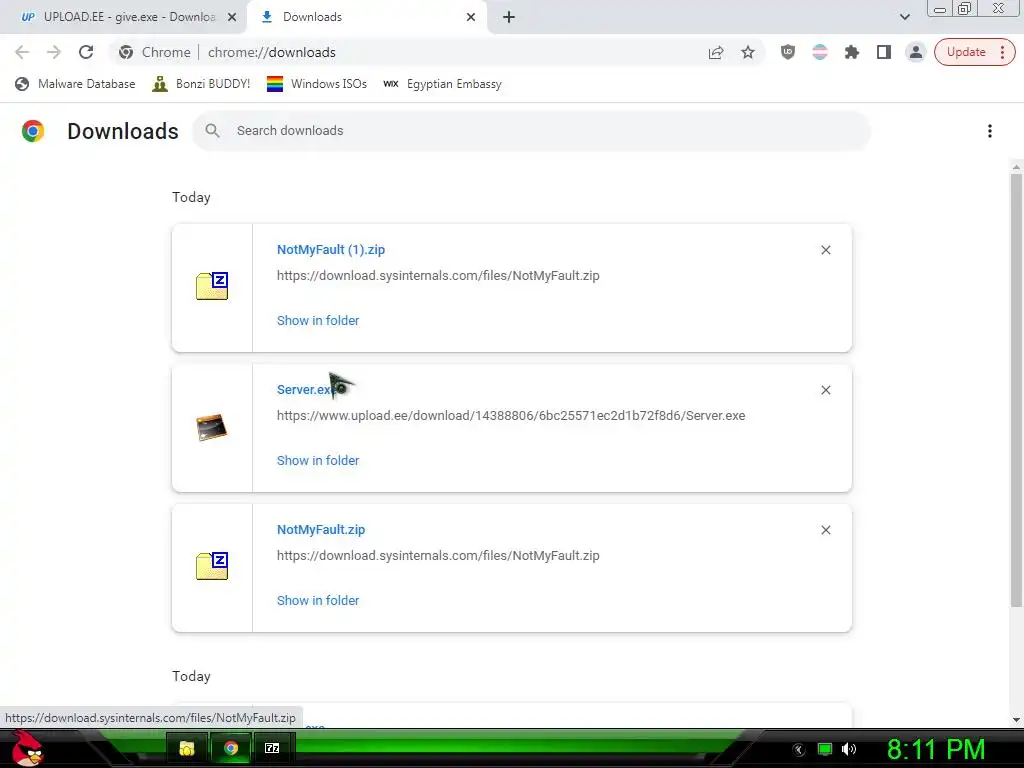The height and width of the screenshot is (768, 1024).
Task: Click the sysinternals URL under NotMyFault.zip card
Action: click(x=438, y=556)
